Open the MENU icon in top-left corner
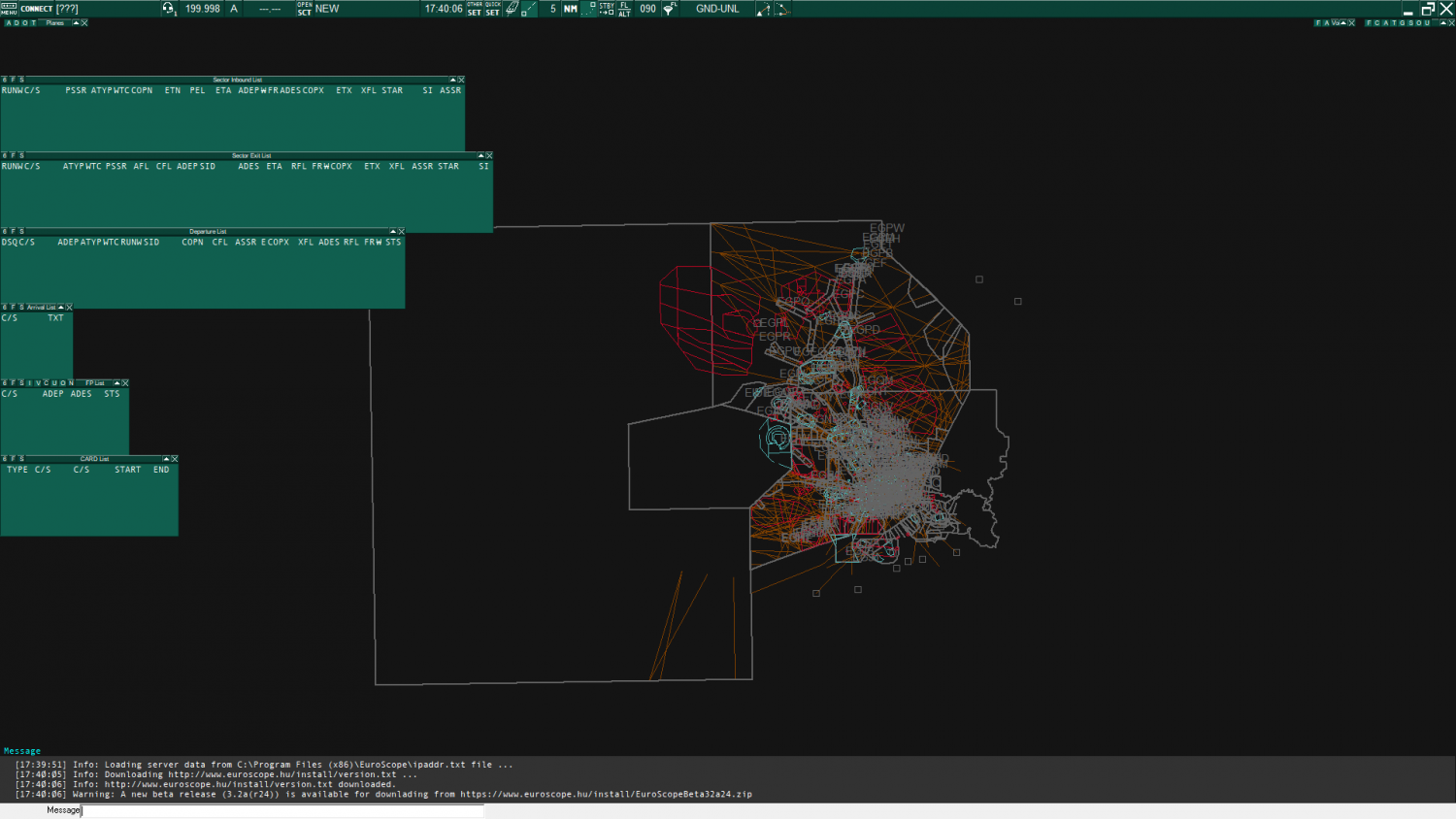The image size is (1456, 819). (x=9, y=9)
